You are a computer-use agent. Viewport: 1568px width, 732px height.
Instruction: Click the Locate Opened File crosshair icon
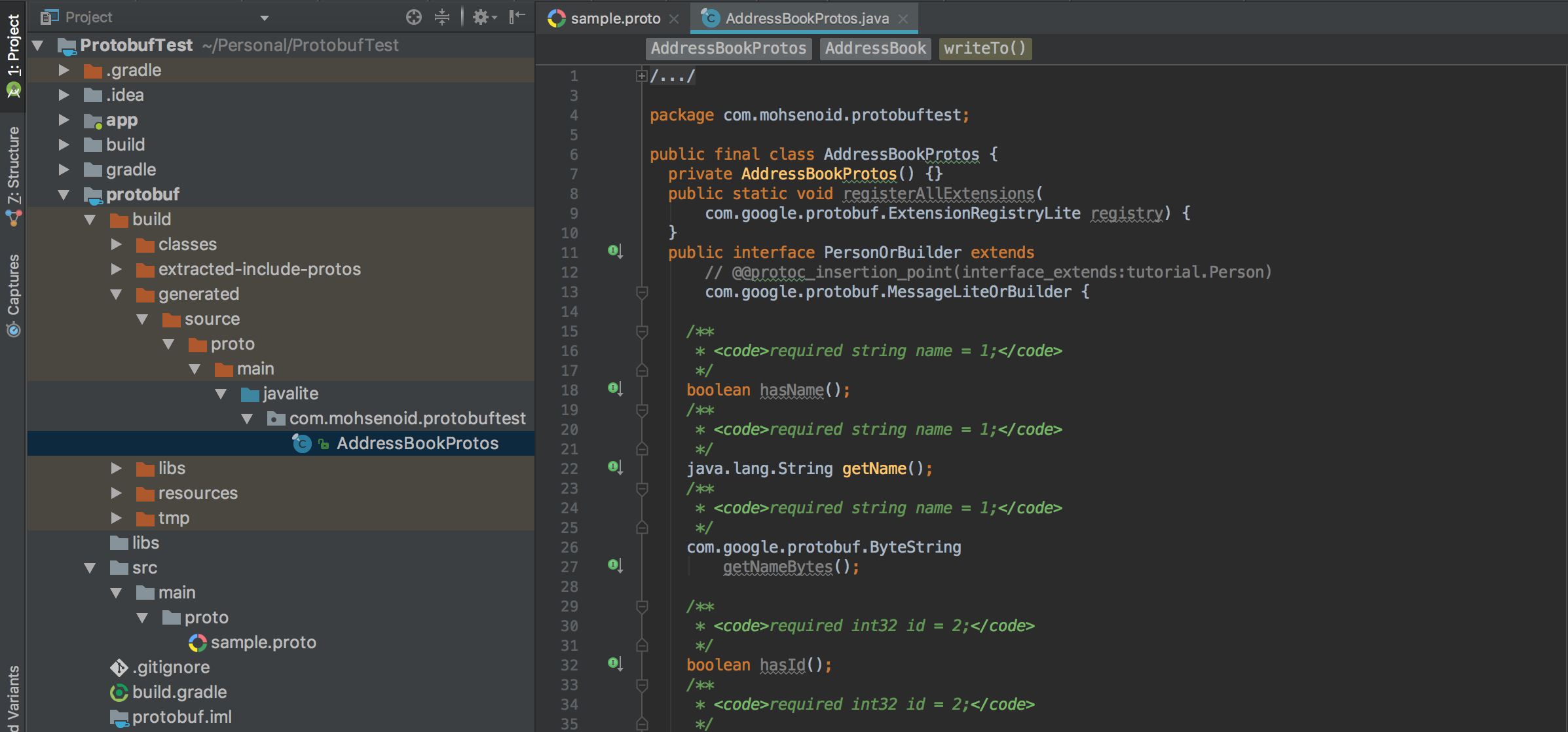(414, 17)
